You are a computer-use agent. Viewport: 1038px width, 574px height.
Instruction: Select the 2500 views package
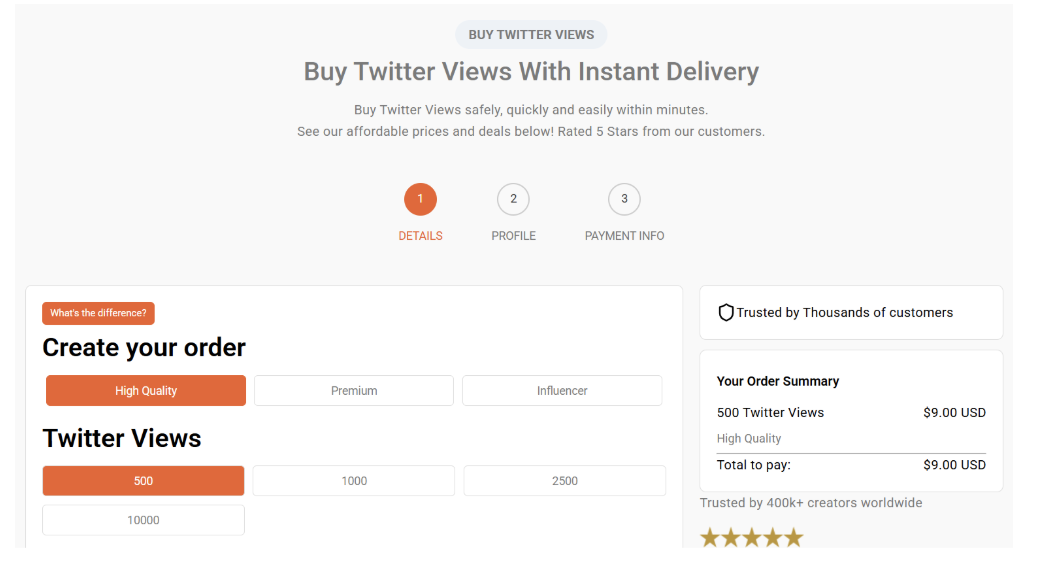565,481
